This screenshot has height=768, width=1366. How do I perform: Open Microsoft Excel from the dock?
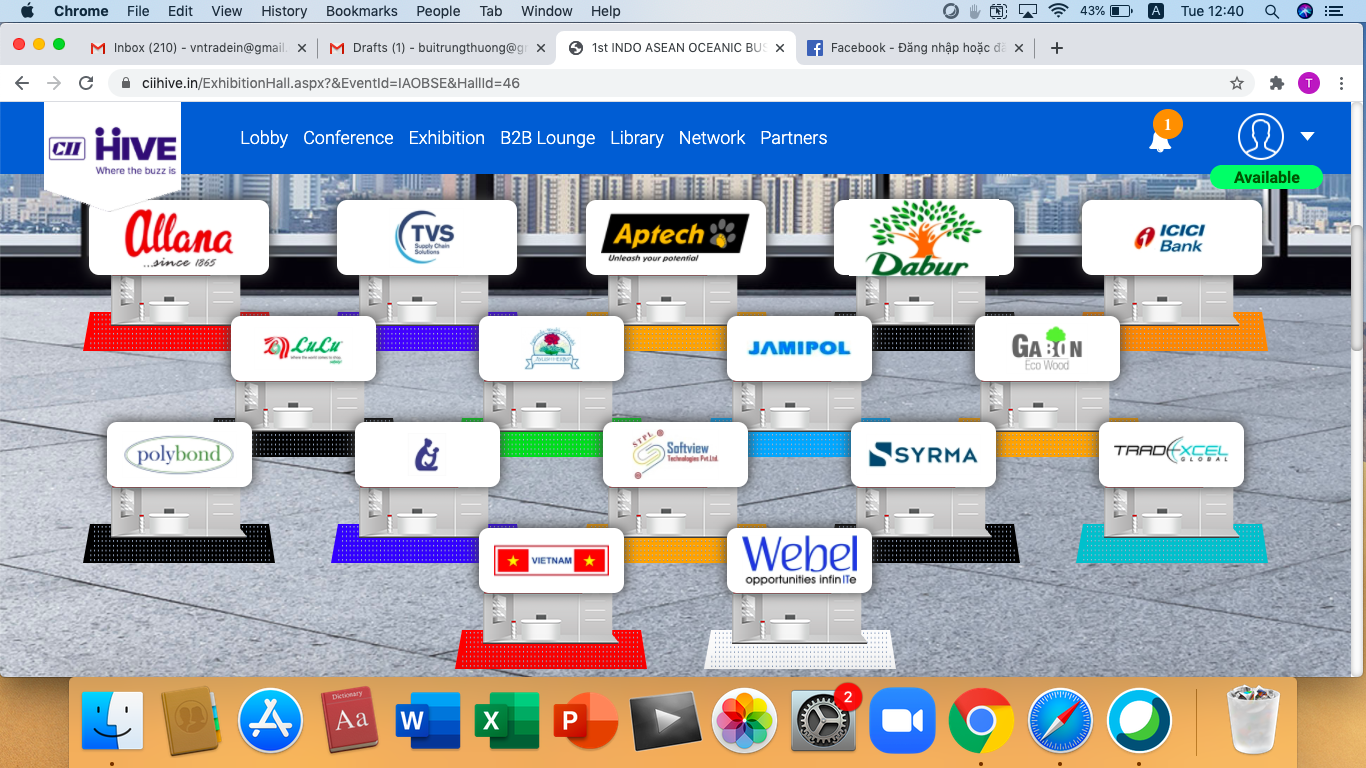507,721
